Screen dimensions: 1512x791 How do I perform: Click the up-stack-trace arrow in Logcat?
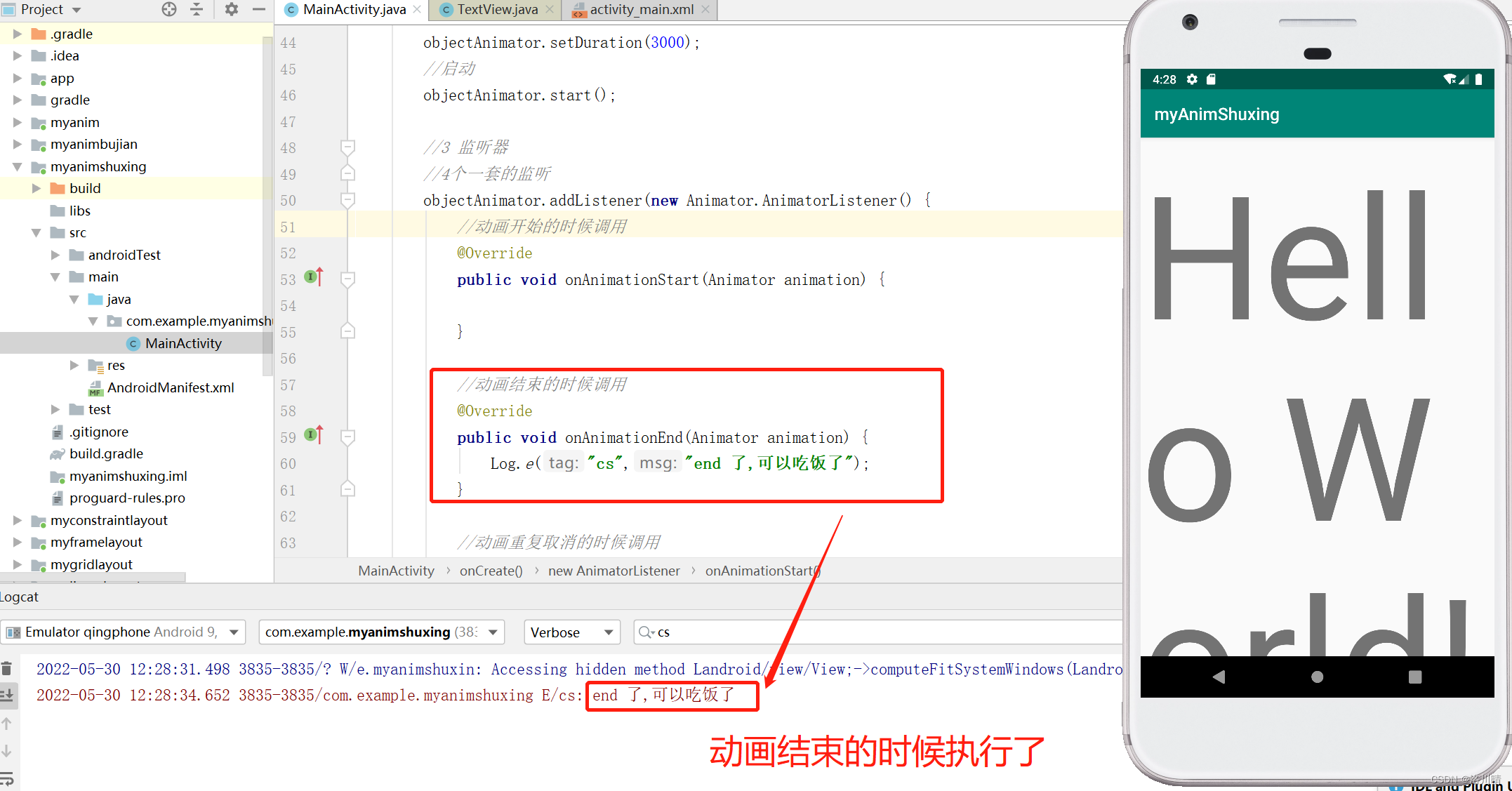8,723
